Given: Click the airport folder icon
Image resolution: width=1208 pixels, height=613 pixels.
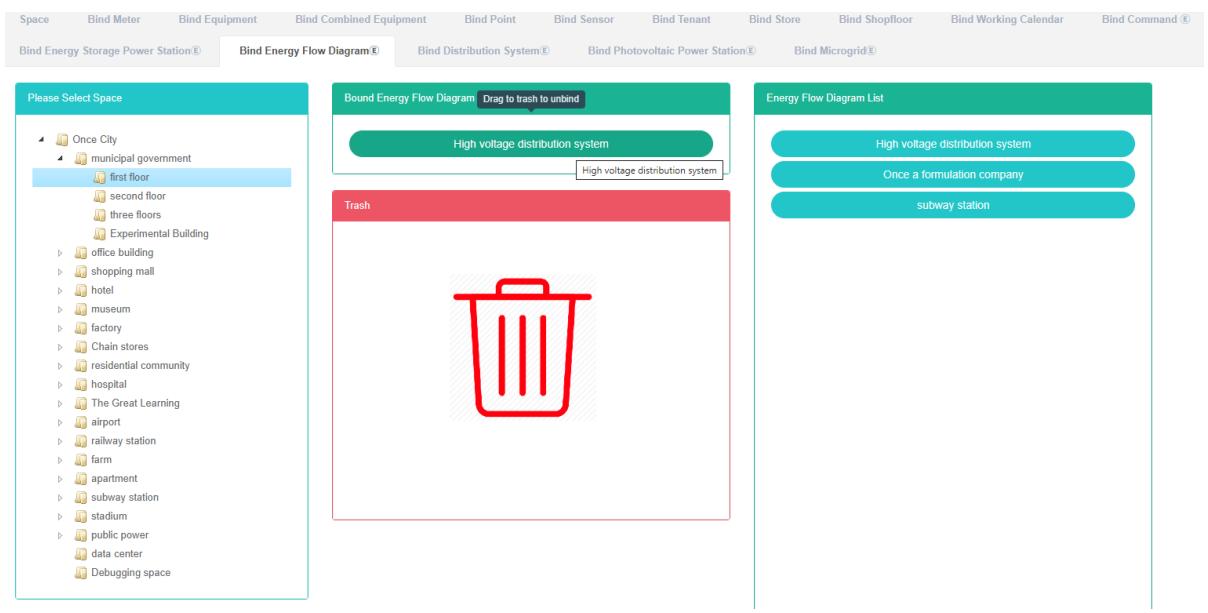Looking at the screenshot, I should coord(82,422).
